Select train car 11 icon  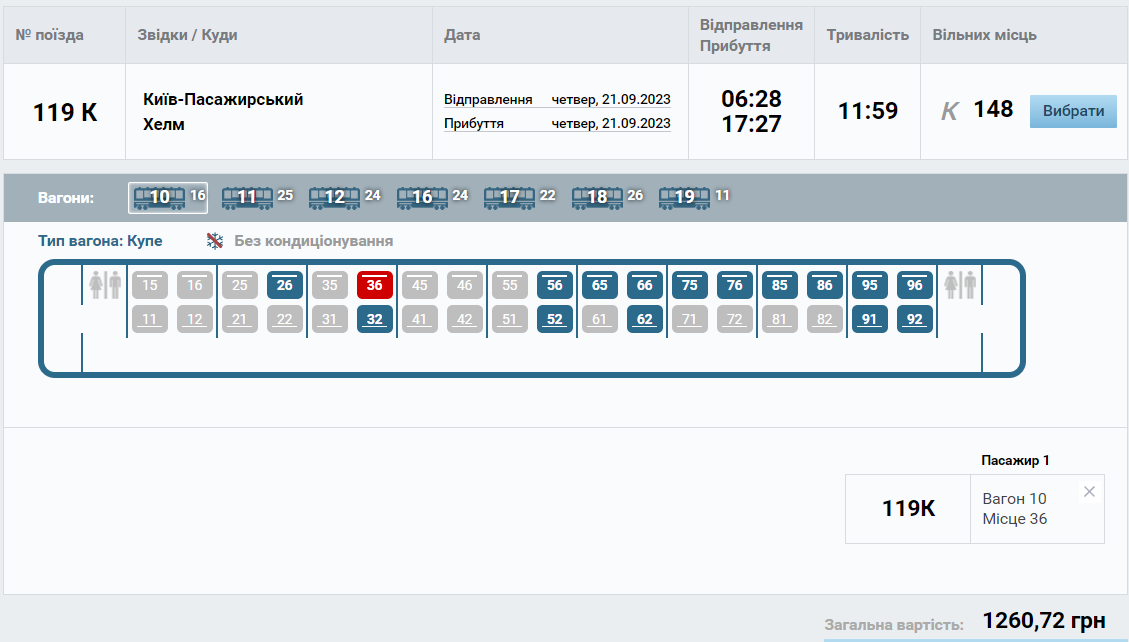click(247, 197)
